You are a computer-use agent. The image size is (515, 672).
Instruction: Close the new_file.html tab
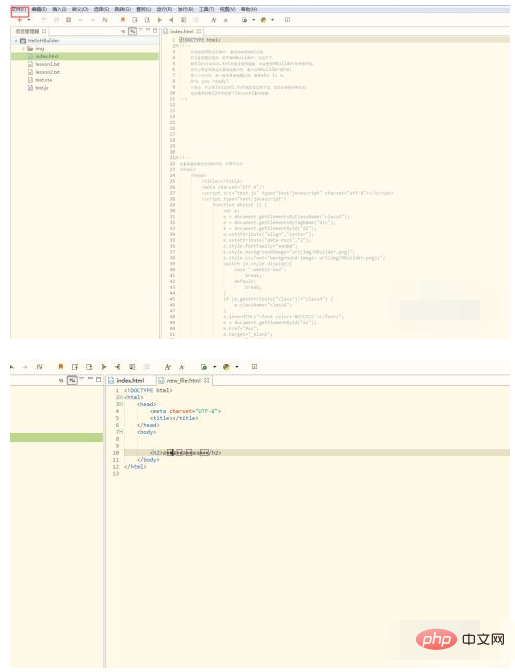coord(207,380)
